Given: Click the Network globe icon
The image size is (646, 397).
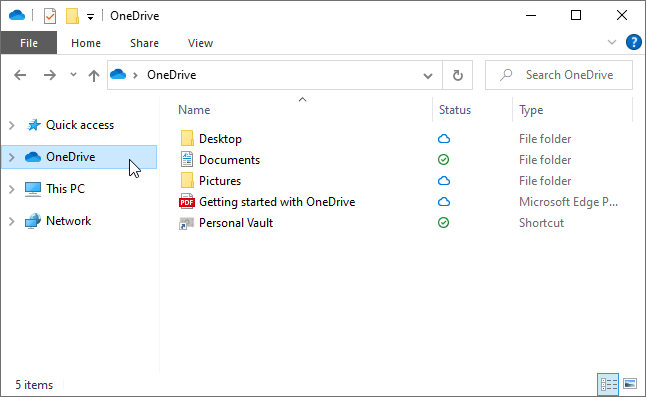Looking at the screenshot, I should point(33,221).
